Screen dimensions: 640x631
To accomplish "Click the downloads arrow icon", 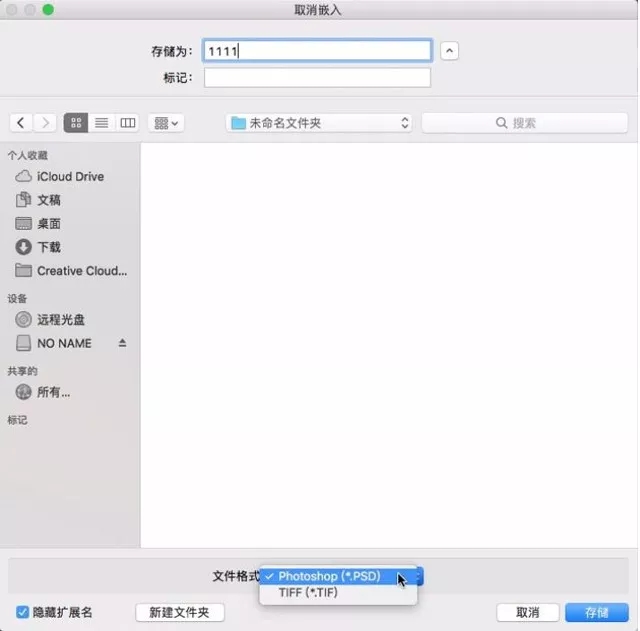I will (23, 247).
